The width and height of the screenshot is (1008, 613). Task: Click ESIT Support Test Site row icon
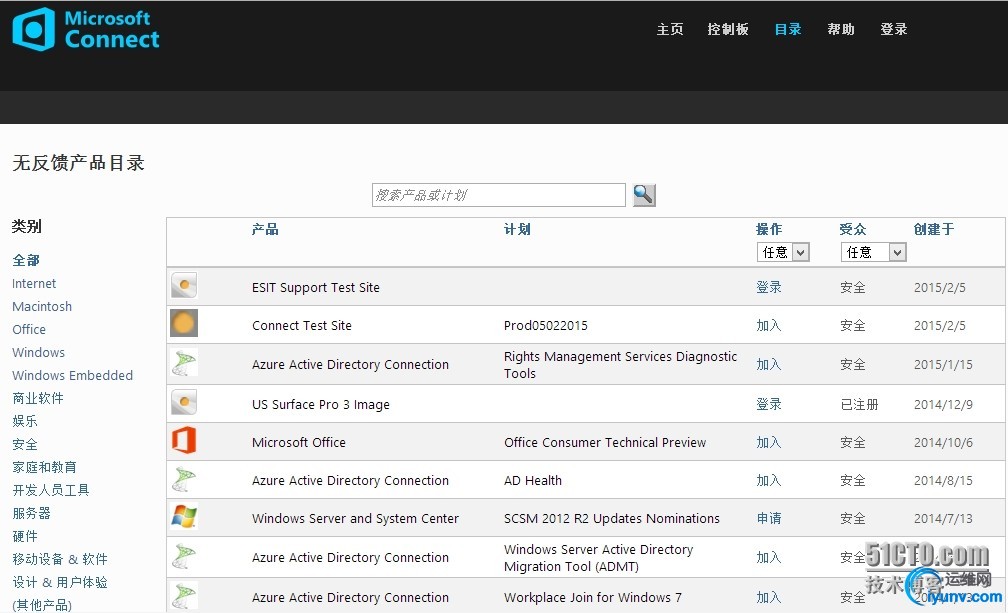[x=184, y=286]
